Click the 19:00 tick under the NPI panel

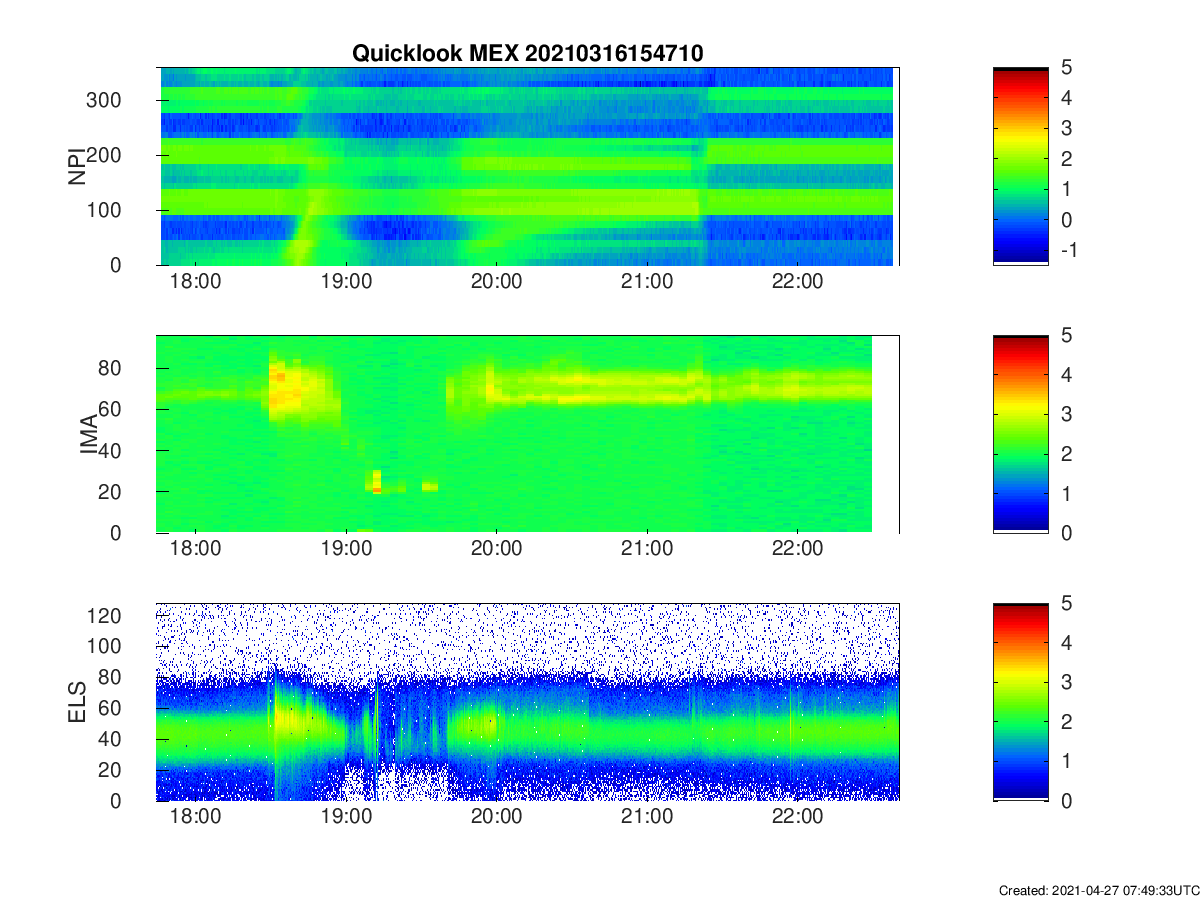346,282
